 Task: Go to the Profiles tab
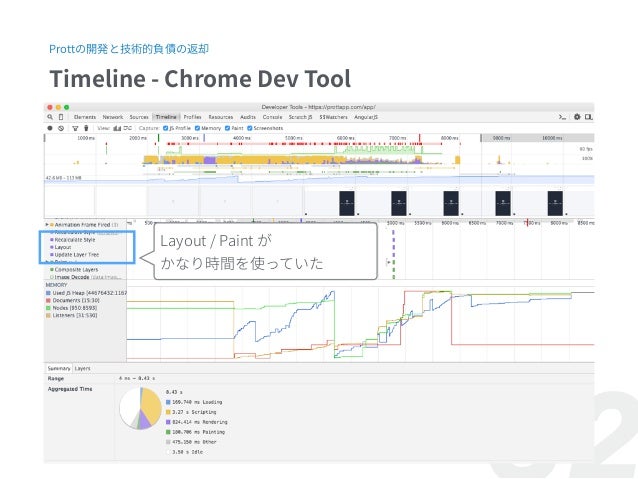point(192,117)
